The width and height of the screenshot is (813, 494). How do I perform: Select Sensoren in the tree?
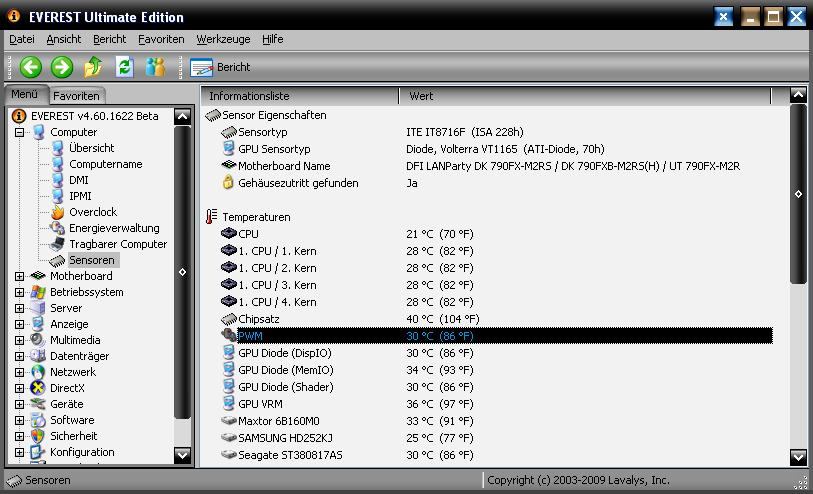92,260
